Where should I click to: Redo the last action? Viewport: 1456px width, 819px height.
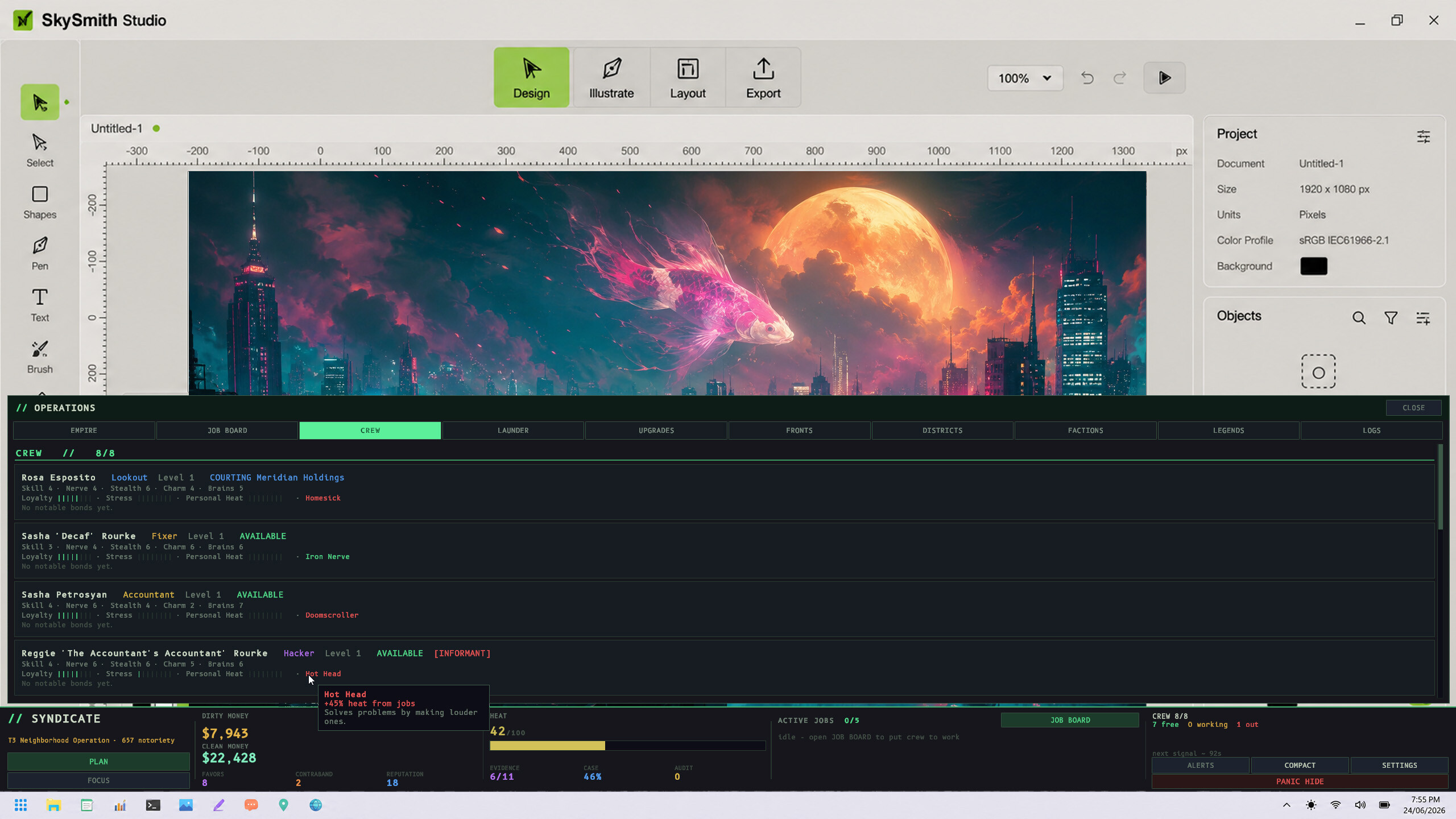coord(1120,78)
